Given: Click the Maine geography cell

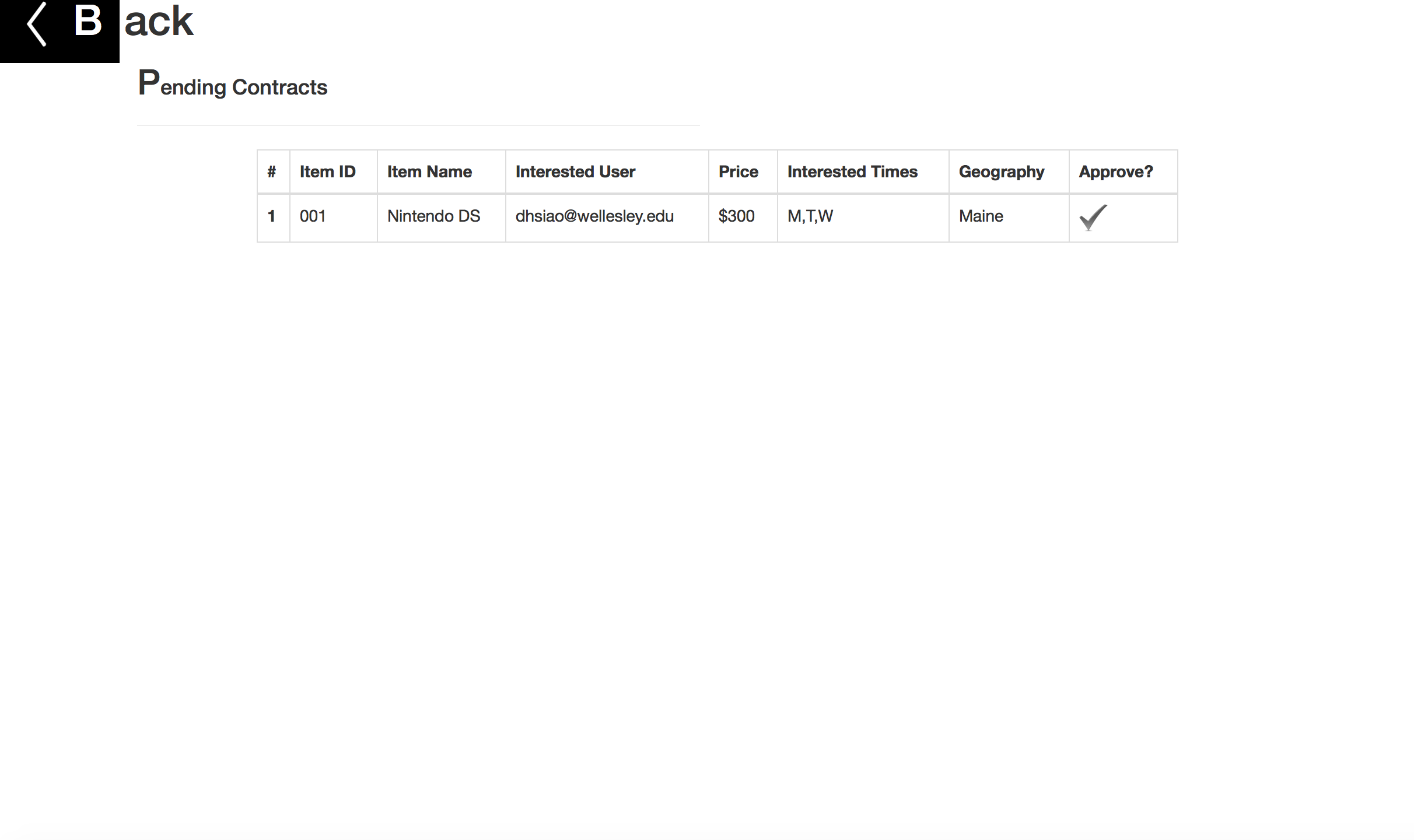Looking at the screenshot, I should point(981,216).
